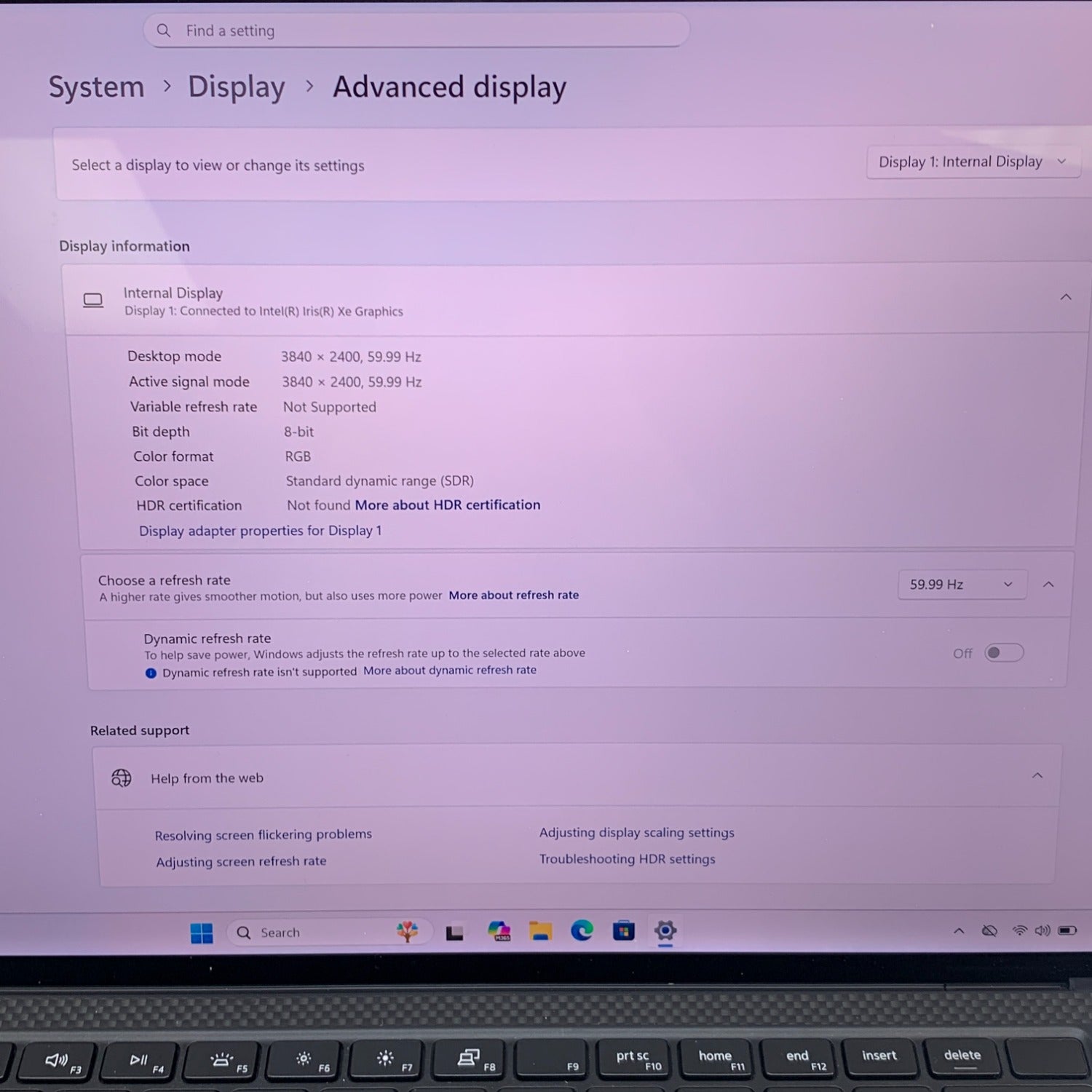Open Task View from the taskbar

click(455, 933)
